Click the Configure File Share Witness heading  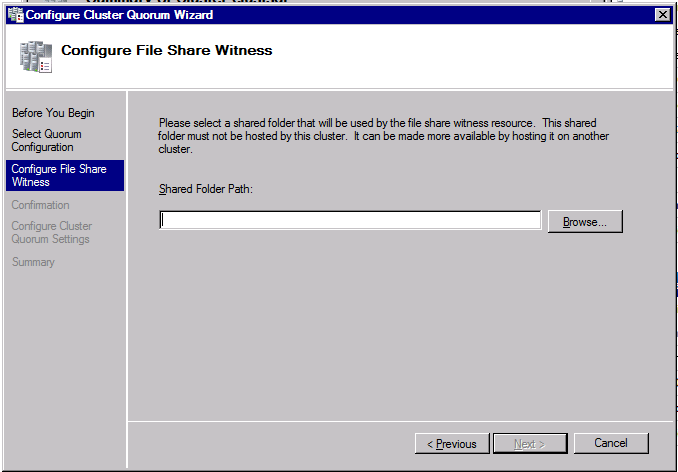tap(167, 50)
